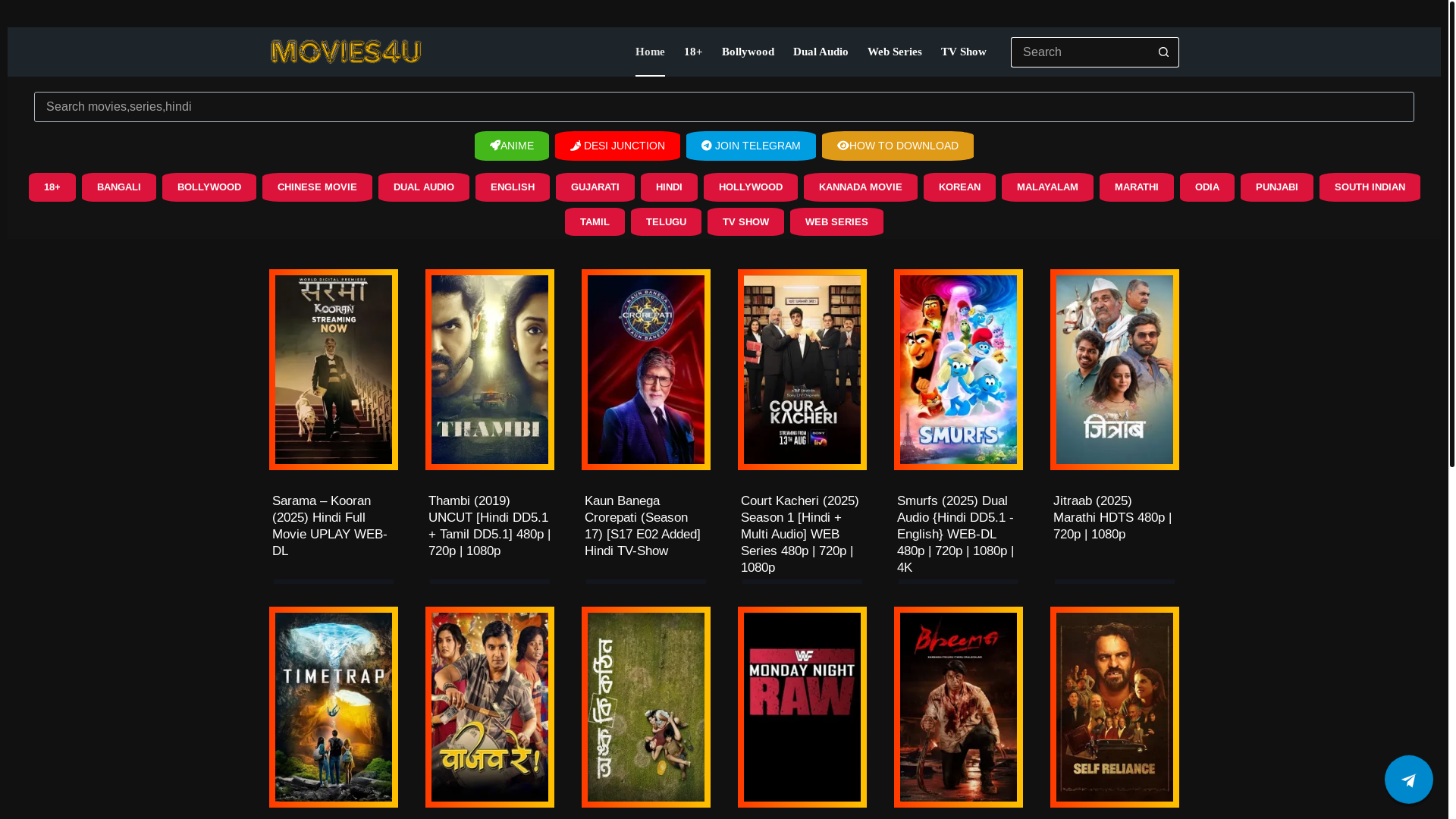Open the Sarama Kooran poster
Screen dimensions: 1456x819
pyautogui.click(x=334, y=369)
